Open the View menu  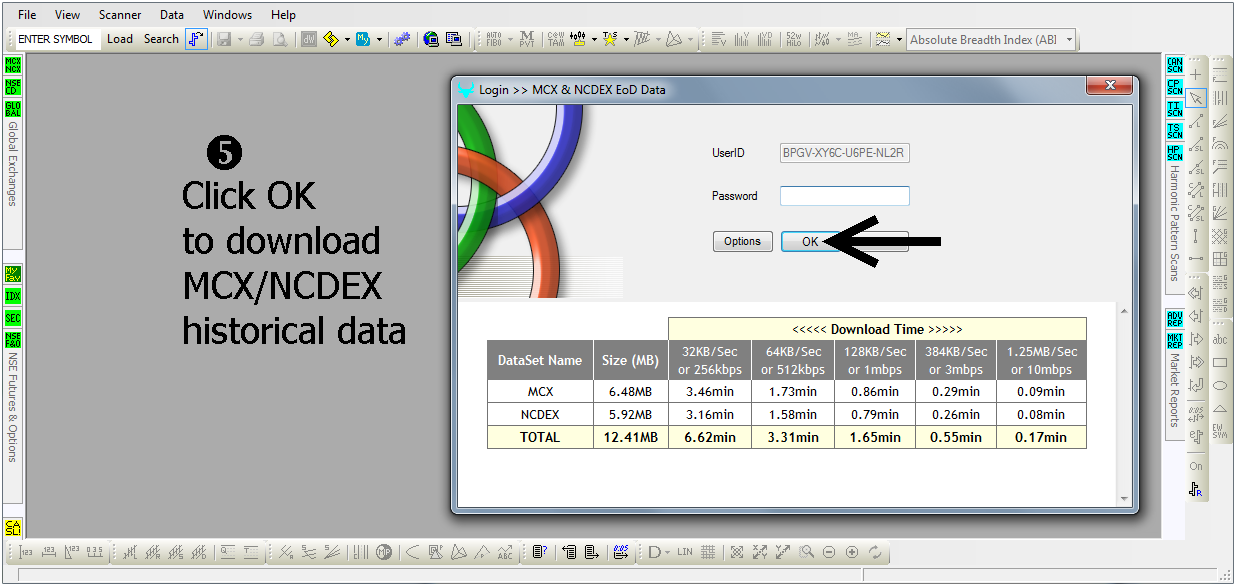67,15
